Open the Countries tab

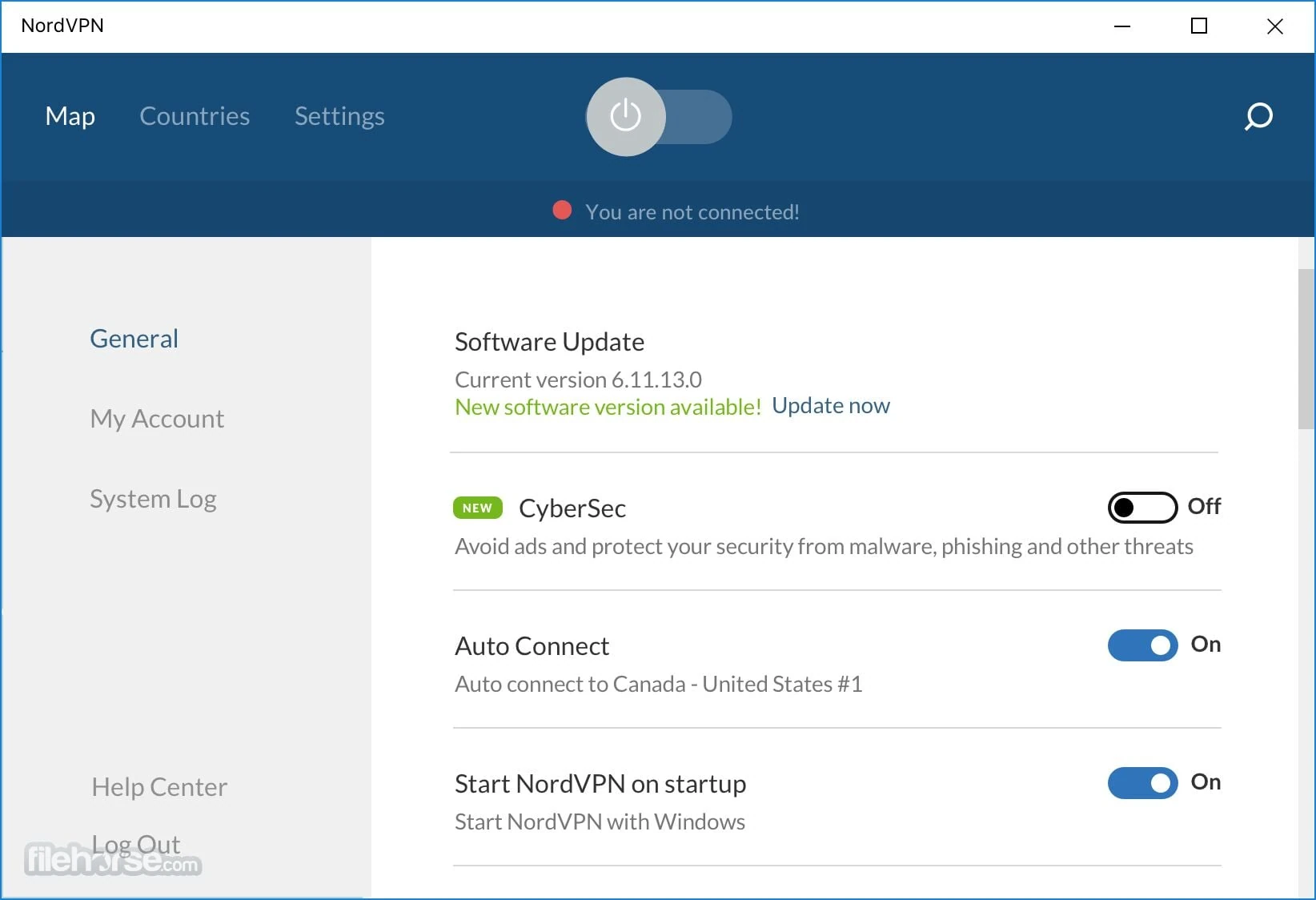coord(195,116)
